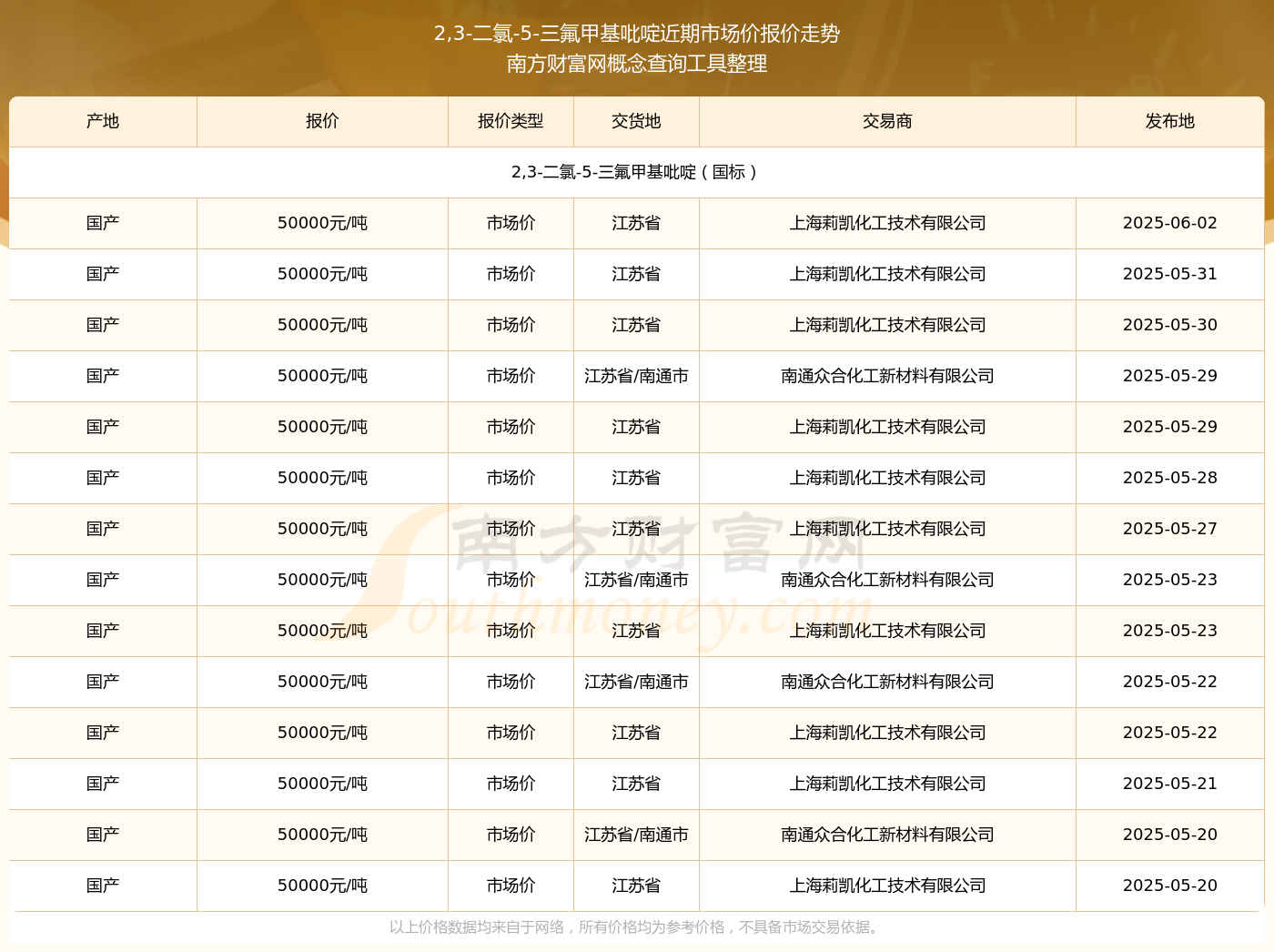Viewport: 1274px width, 952px height.
Task: Select the 2,3-二氯-5-三氟甲基吡啶（国标）section row
Action: click(636, 172)
